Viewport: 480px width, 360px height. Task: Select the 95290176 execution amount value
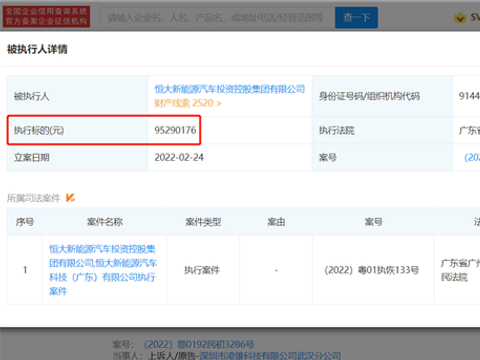point(175,130)
